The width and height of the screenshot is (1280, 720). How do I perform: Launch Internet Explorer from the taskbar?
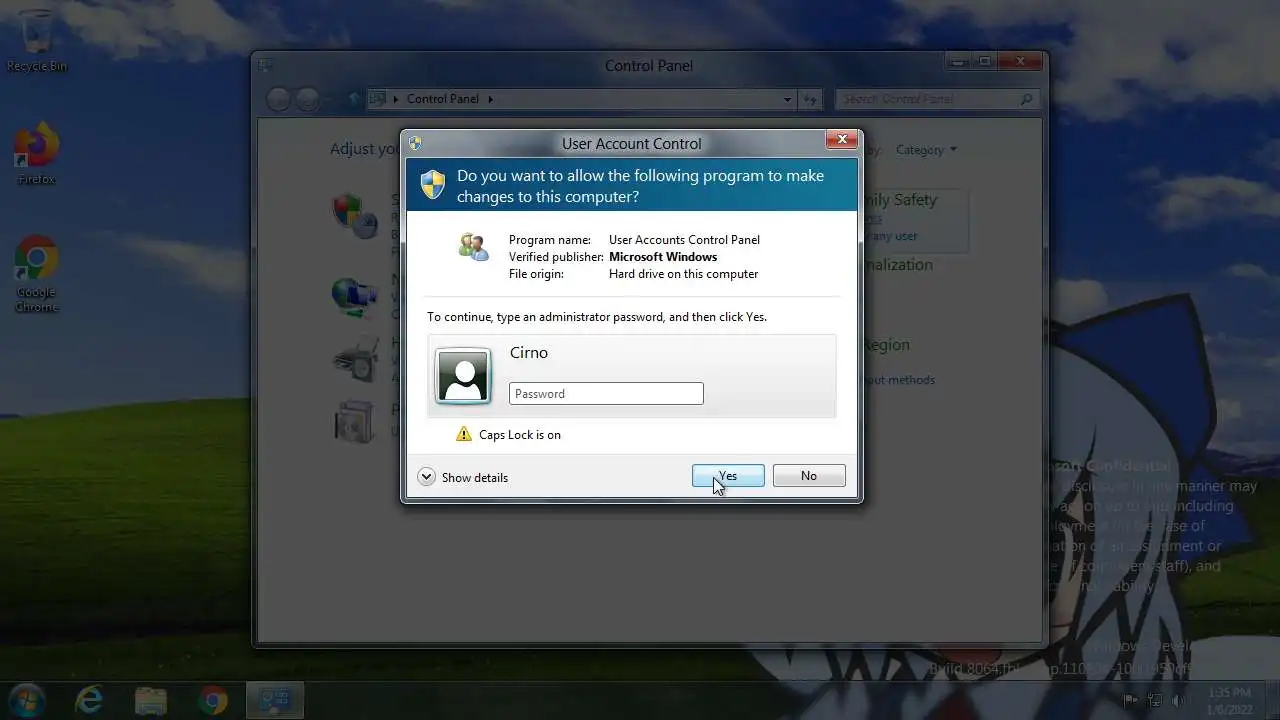[x=89, y=700]
